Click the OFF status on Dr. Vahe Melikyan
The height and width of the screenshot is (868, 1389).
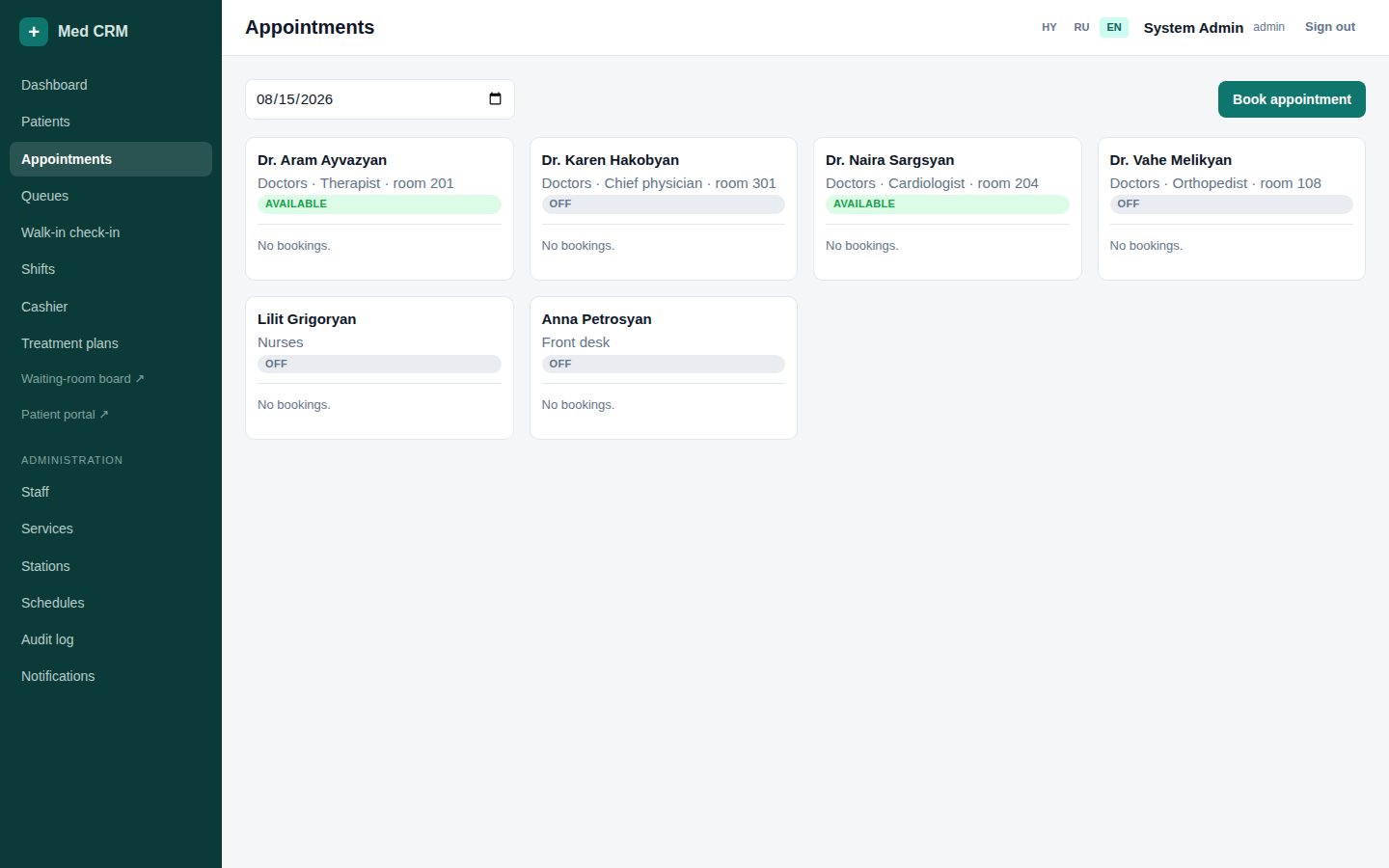[x=1232, y=204]
